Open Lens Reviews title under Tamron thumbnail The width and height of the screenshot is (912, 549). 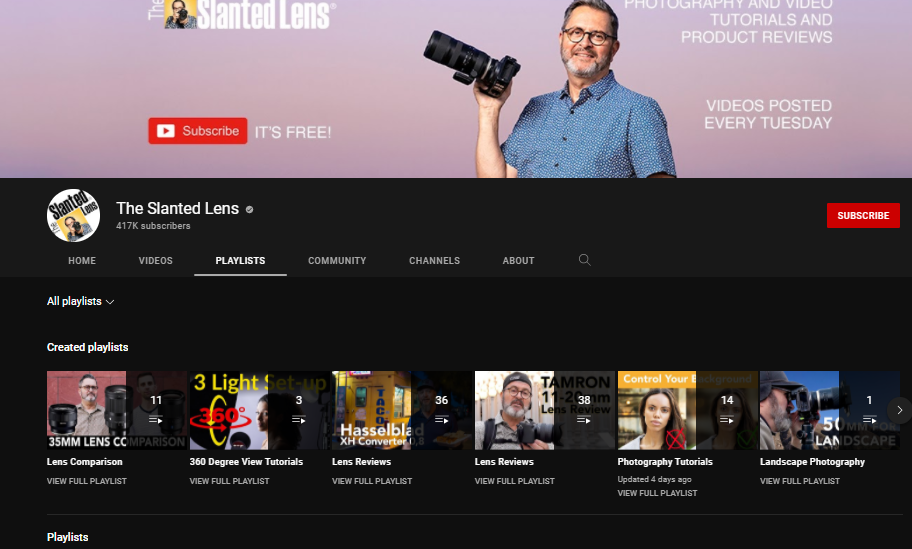[x=504, y=462]
